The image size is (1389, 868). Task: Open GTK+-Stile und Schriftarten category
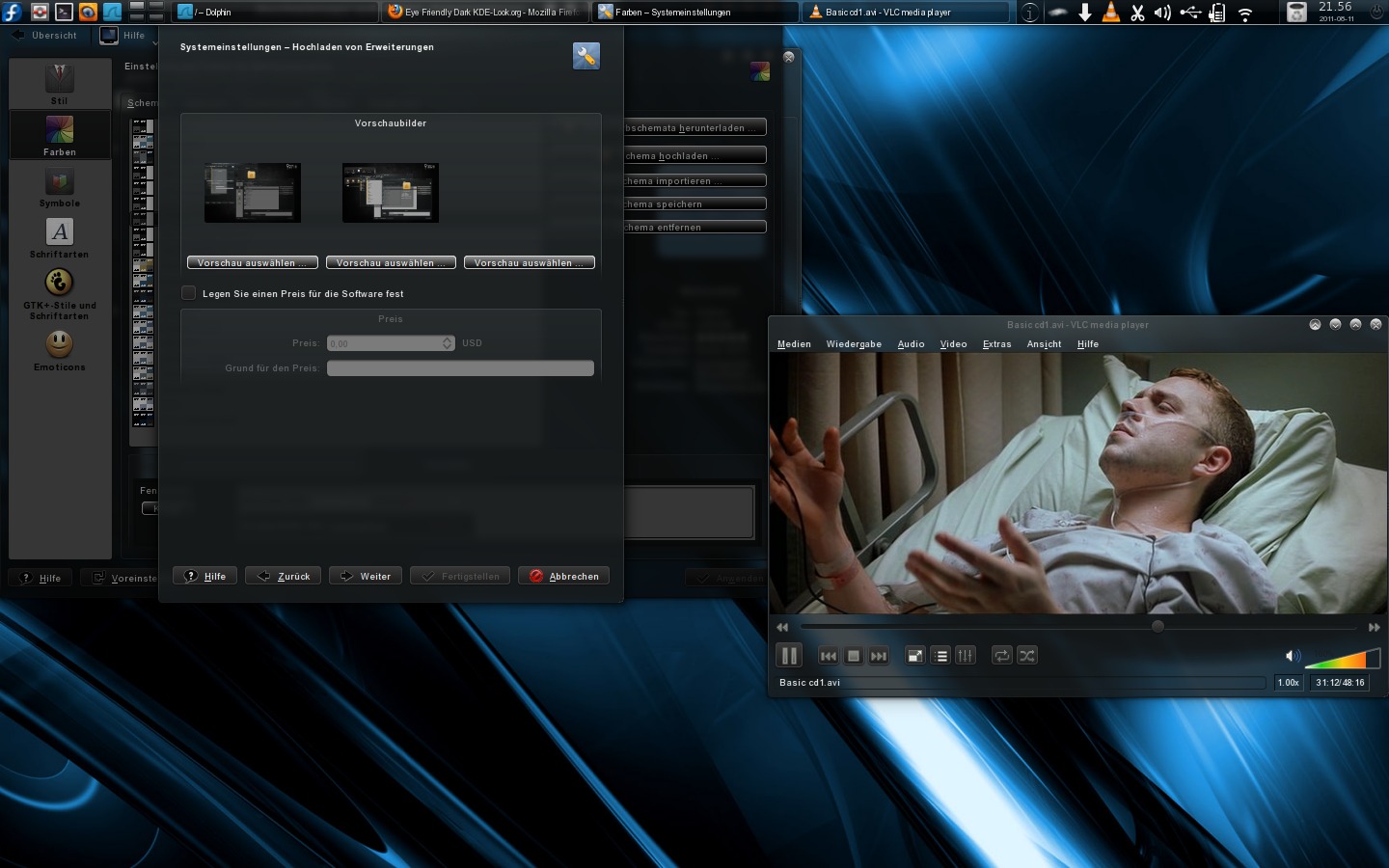coord(60,293)
